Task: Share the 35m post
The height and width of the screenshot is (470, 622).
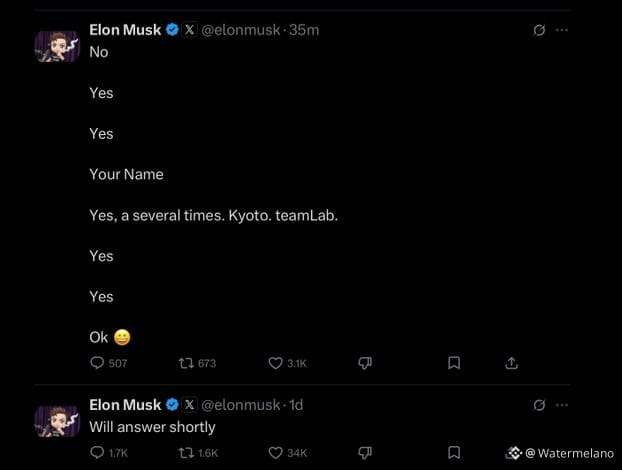Action: tap(511, 363)
